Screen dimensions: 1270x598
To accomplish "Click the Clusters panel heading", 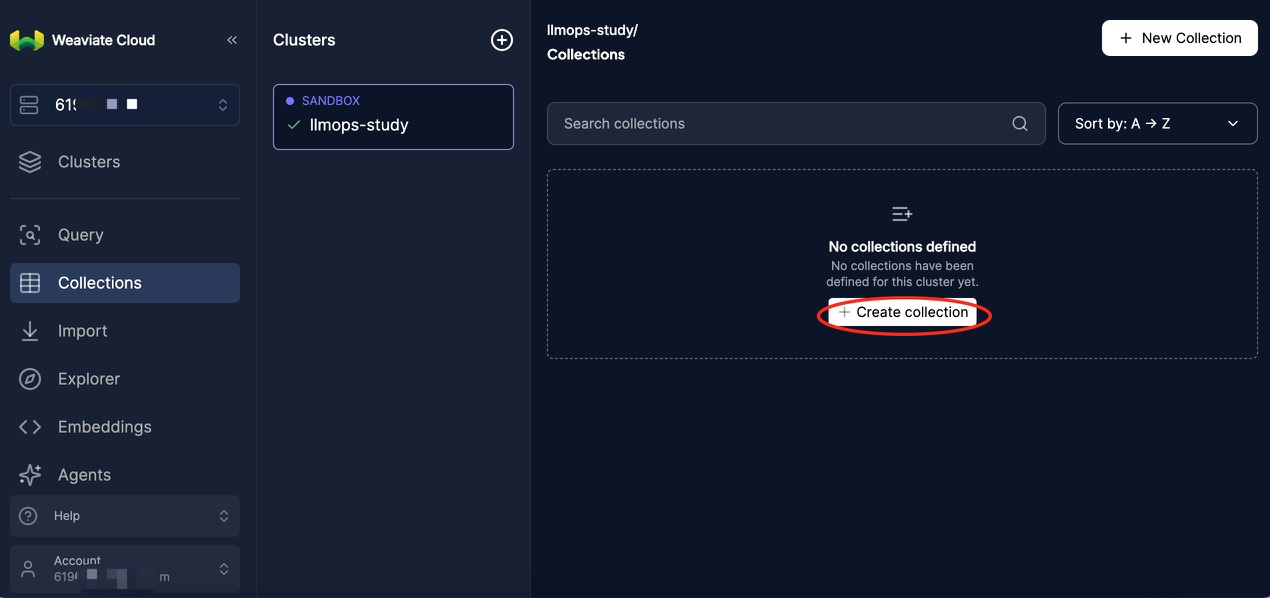I will tap(304, 40).
